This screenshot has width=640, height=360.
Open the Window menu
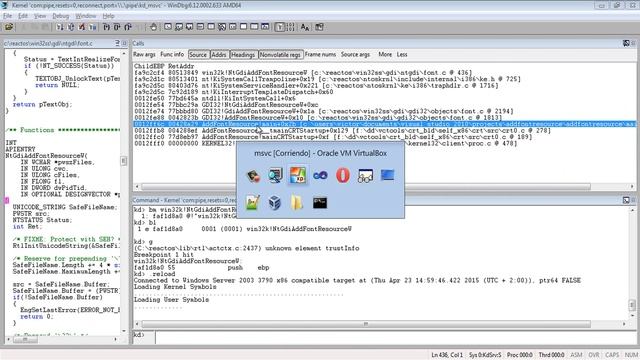pyautogui.click(x=86, y=16)
